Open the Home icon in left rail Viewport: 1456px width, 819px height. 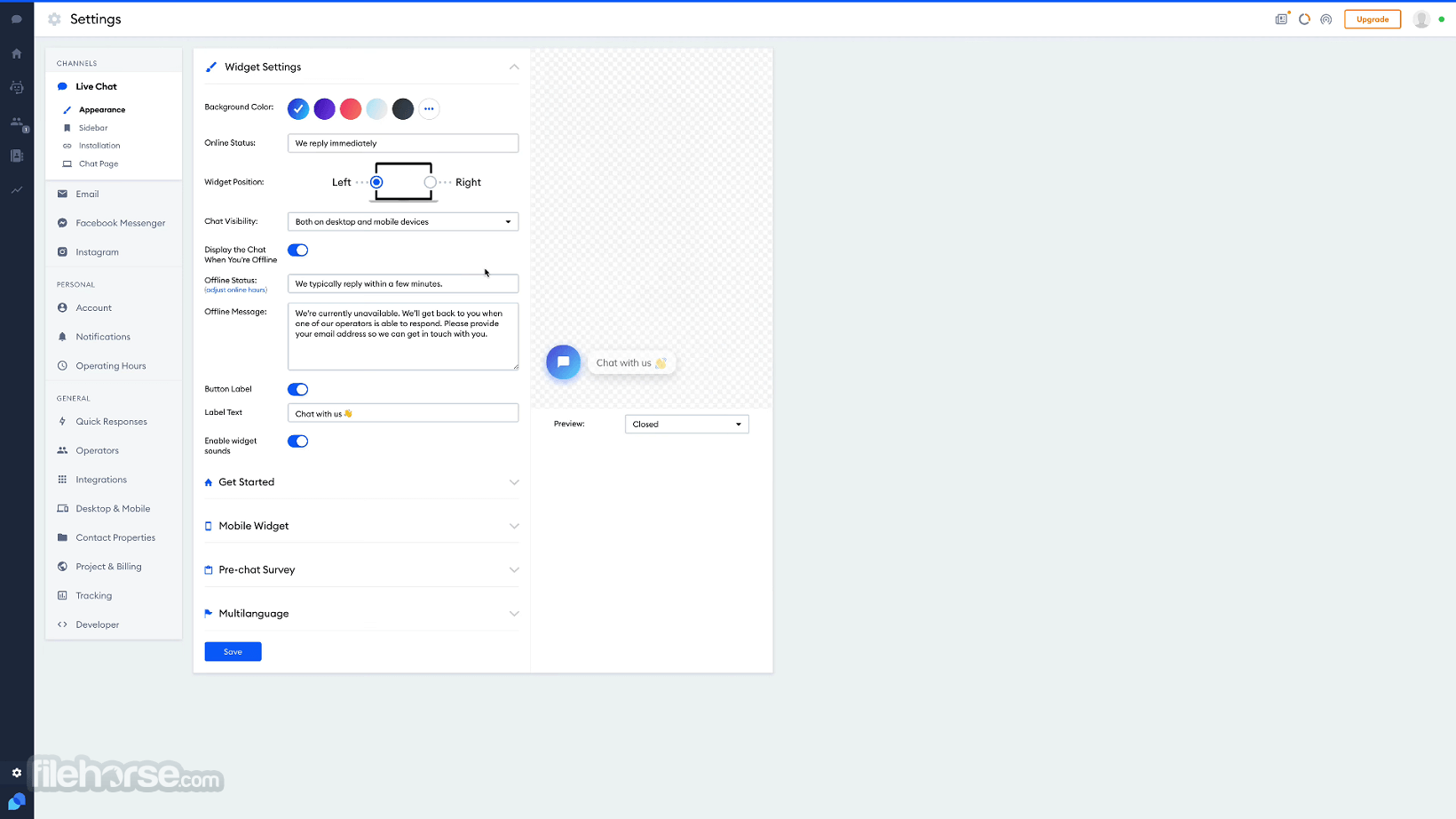point(17,53)
